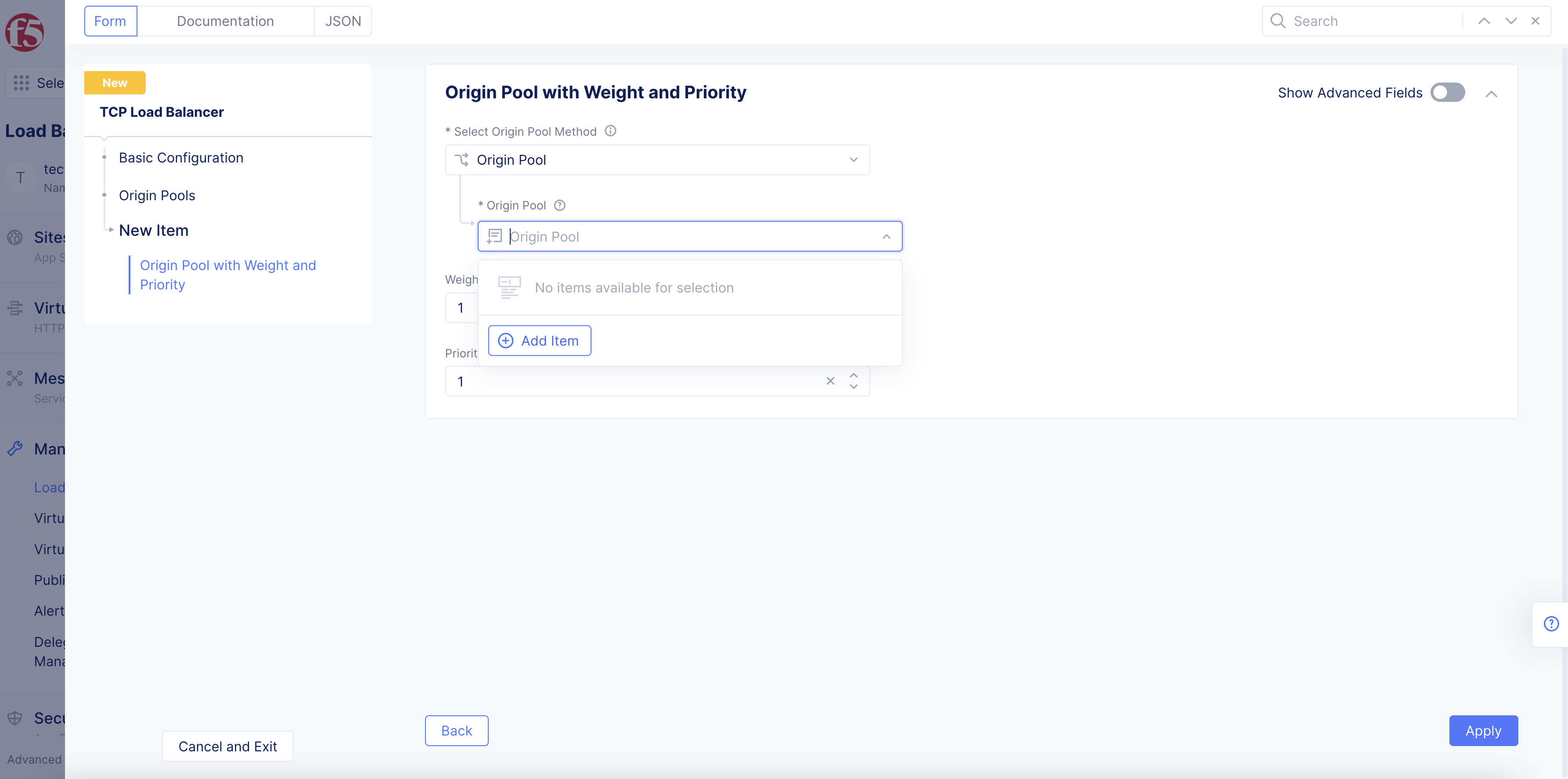This screenshot has height=779, width=1568.
Task: Select the Manage wrench icon
Action: [15, 448]
